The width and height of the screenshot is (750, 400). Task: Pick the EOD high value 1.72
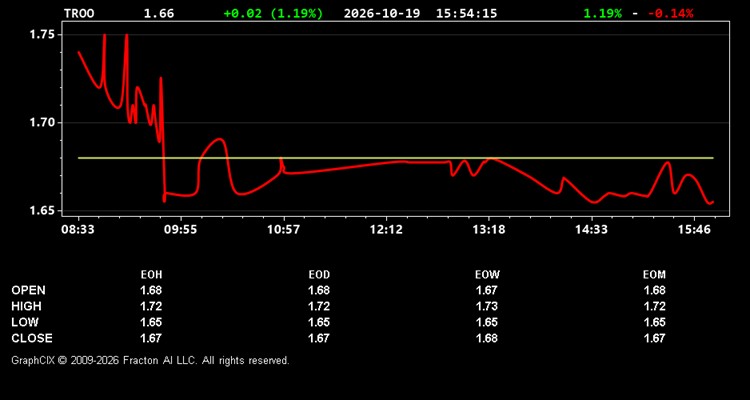coord(319,306)
